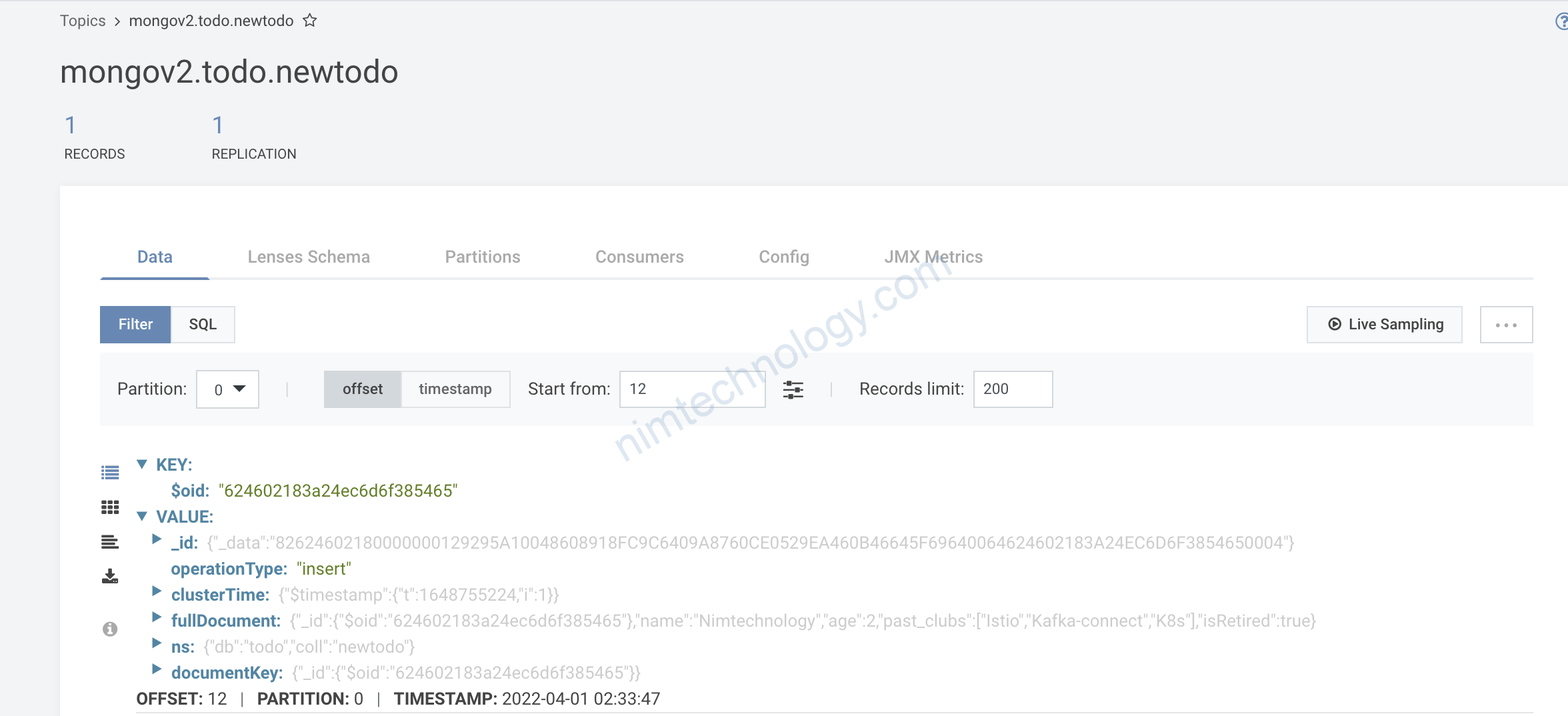
Task: Switch query mode to SQL
Action: [x=203, y=325]
